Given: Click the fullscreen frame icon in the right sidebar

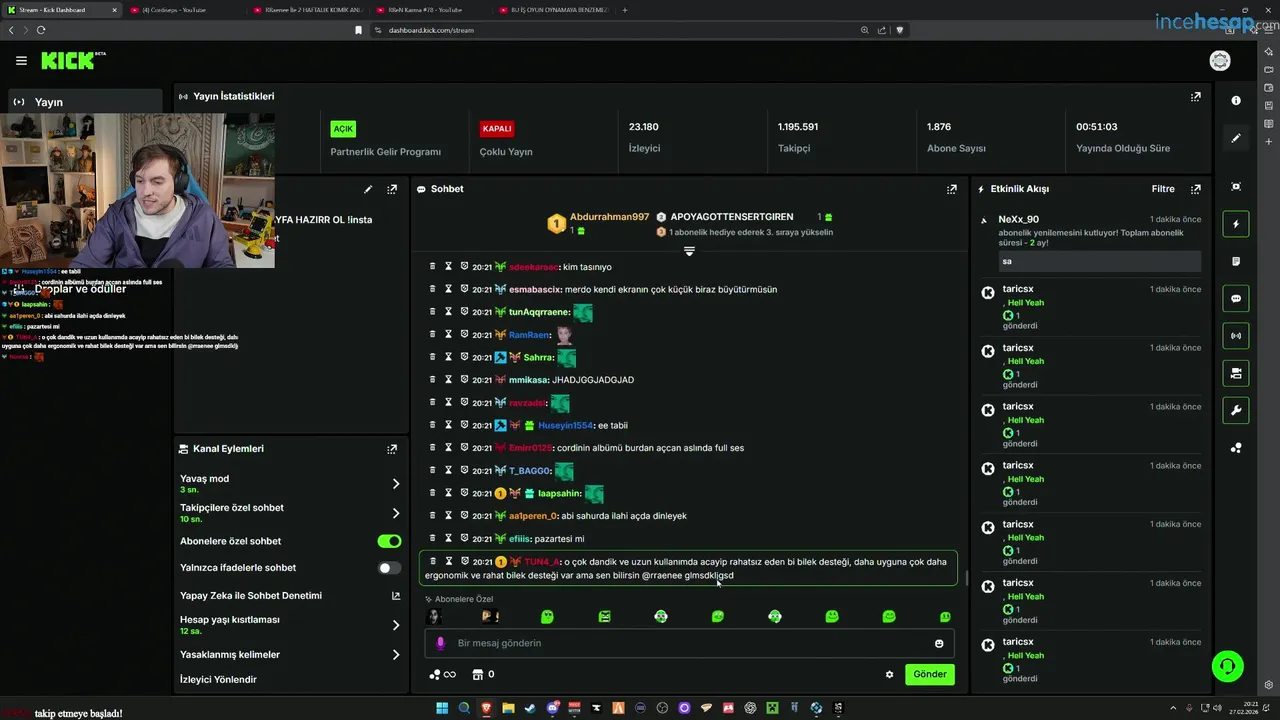Looking at the screenshot, I should coord(1236,187).
